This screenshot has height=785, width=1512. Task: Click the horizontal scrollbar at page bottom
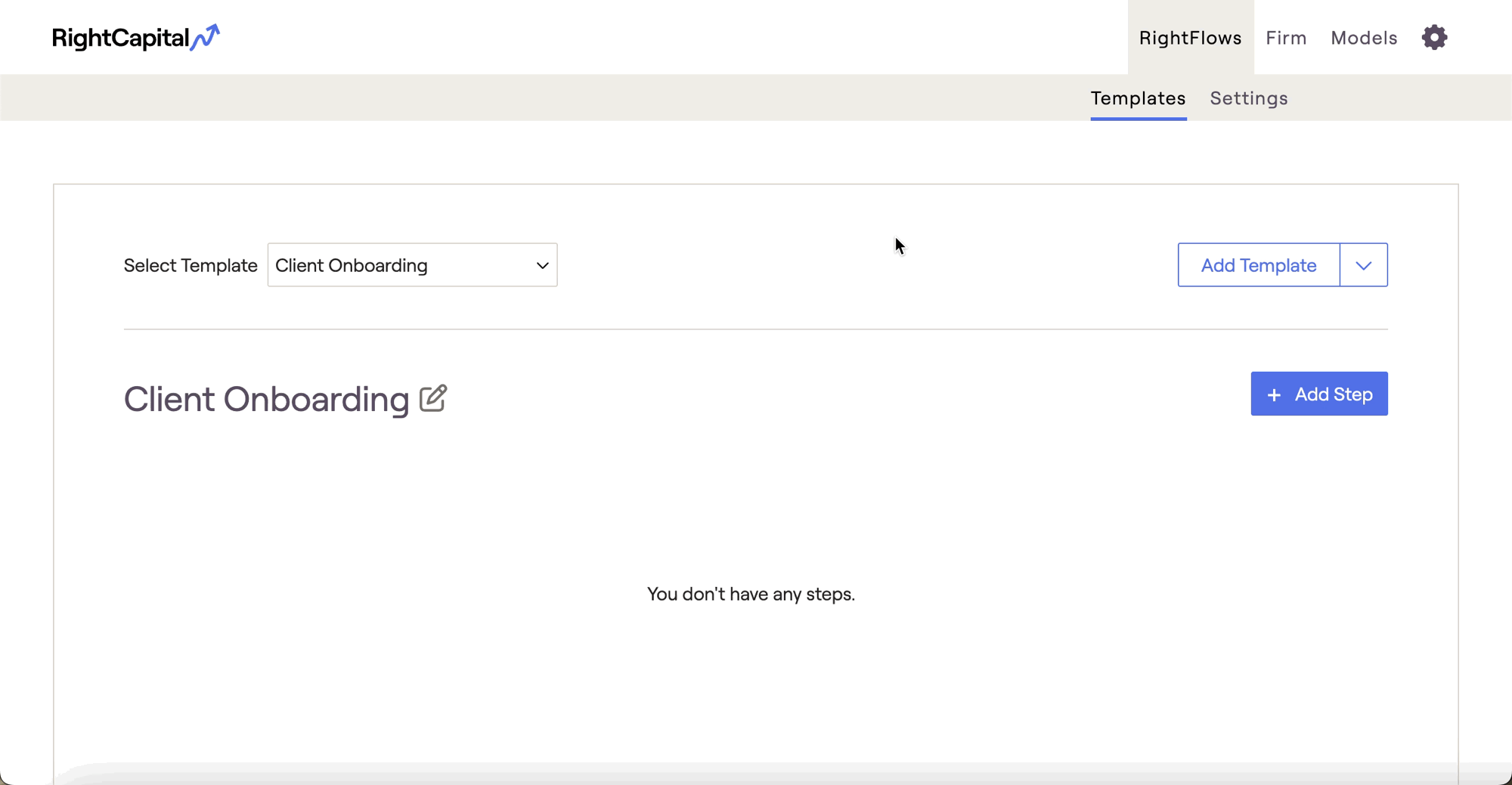[x=756, y=774]
